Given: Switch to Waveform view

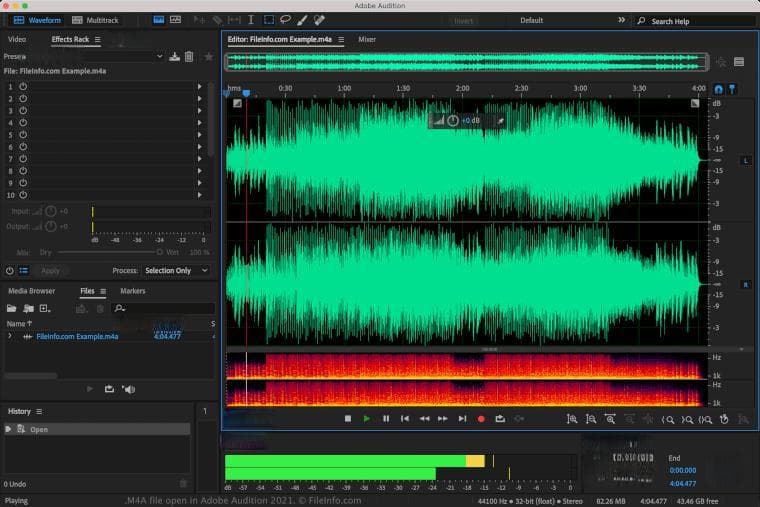Looking at the screenshot, I should pos(37,20).
